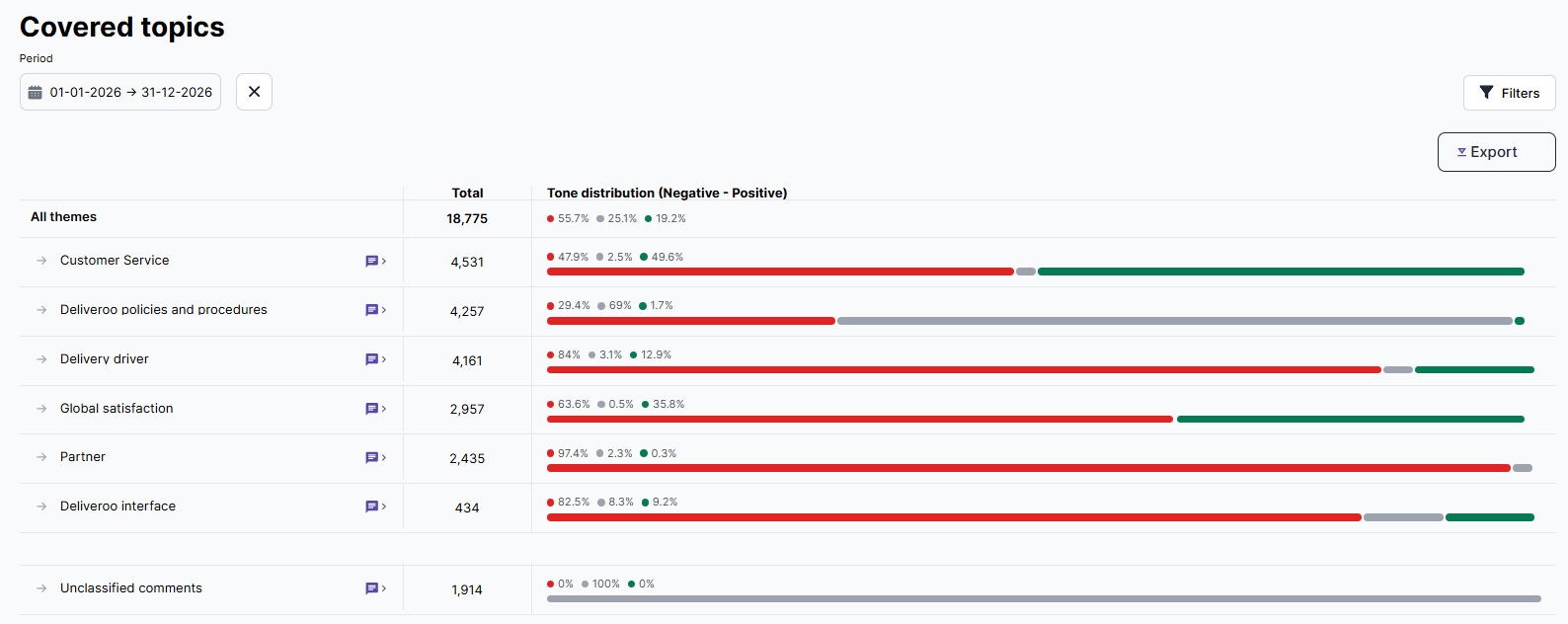This screenshot has width=1568, height=624.
Task: Select the Deliveroo interface theme label
Action: click(x=118, y=507)
